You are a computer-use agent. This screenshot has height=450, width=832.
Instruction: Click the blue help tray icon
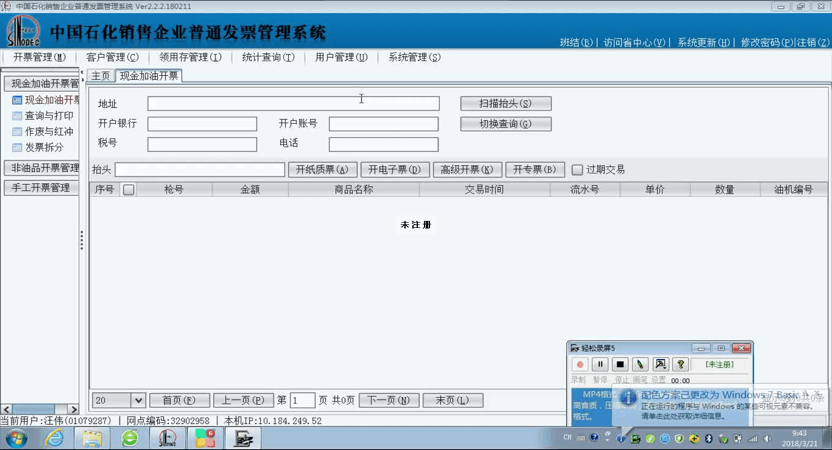point(594,437)
